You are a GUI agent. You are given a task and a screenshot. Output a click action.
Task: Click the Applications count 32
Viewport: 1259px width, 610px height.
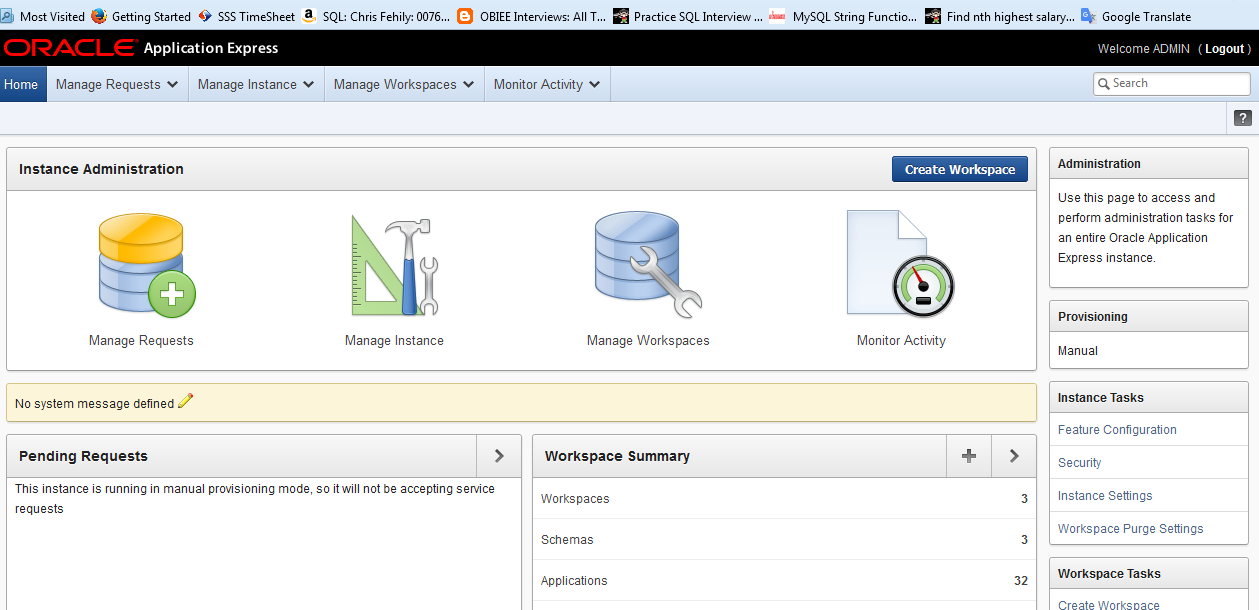click(x=1021, y=581)
